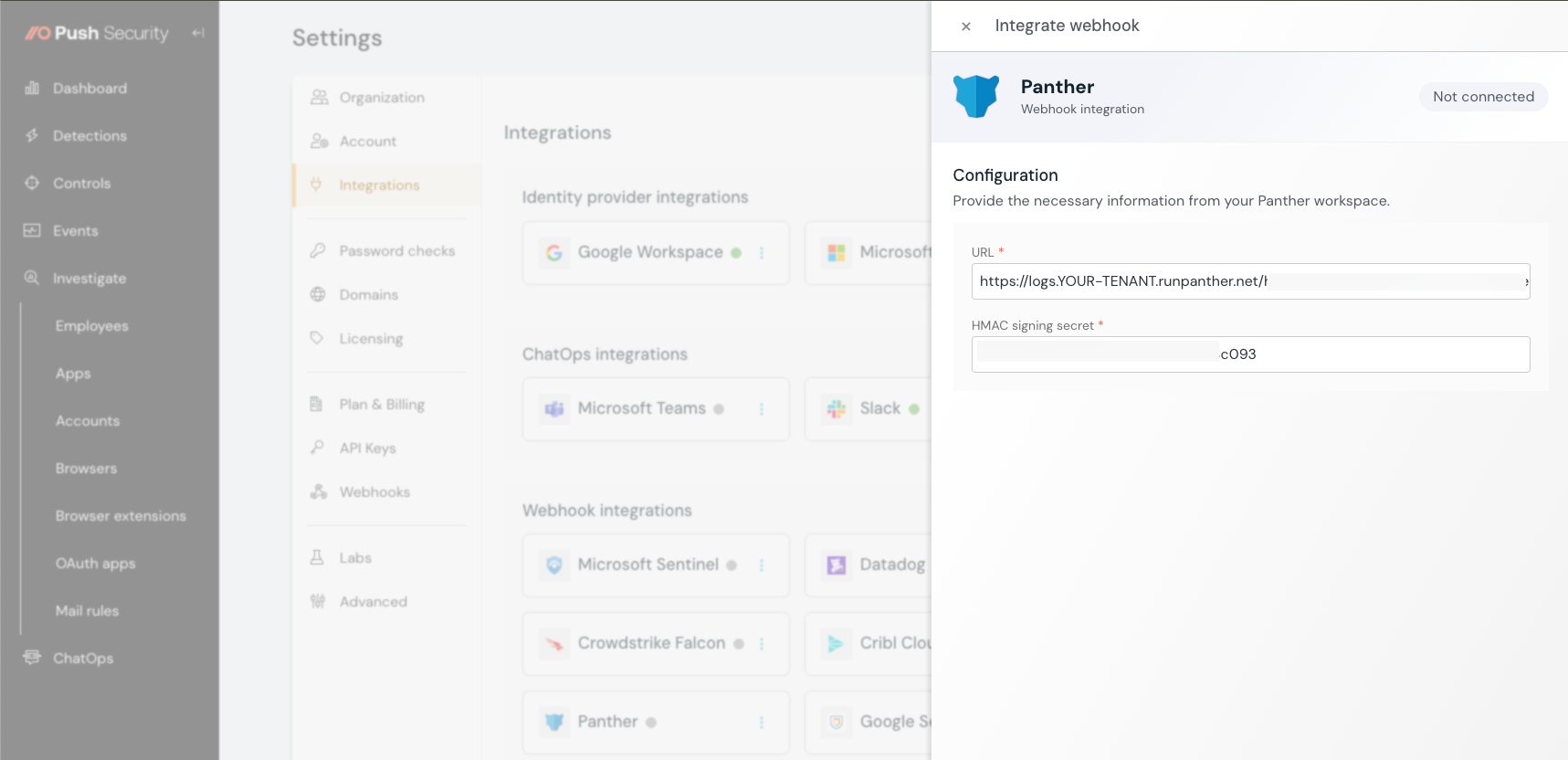The width and height of the screenshot is (1568, 760).
Task: Click the Google logo on Workspace card
Action: (x=554, y=253)
